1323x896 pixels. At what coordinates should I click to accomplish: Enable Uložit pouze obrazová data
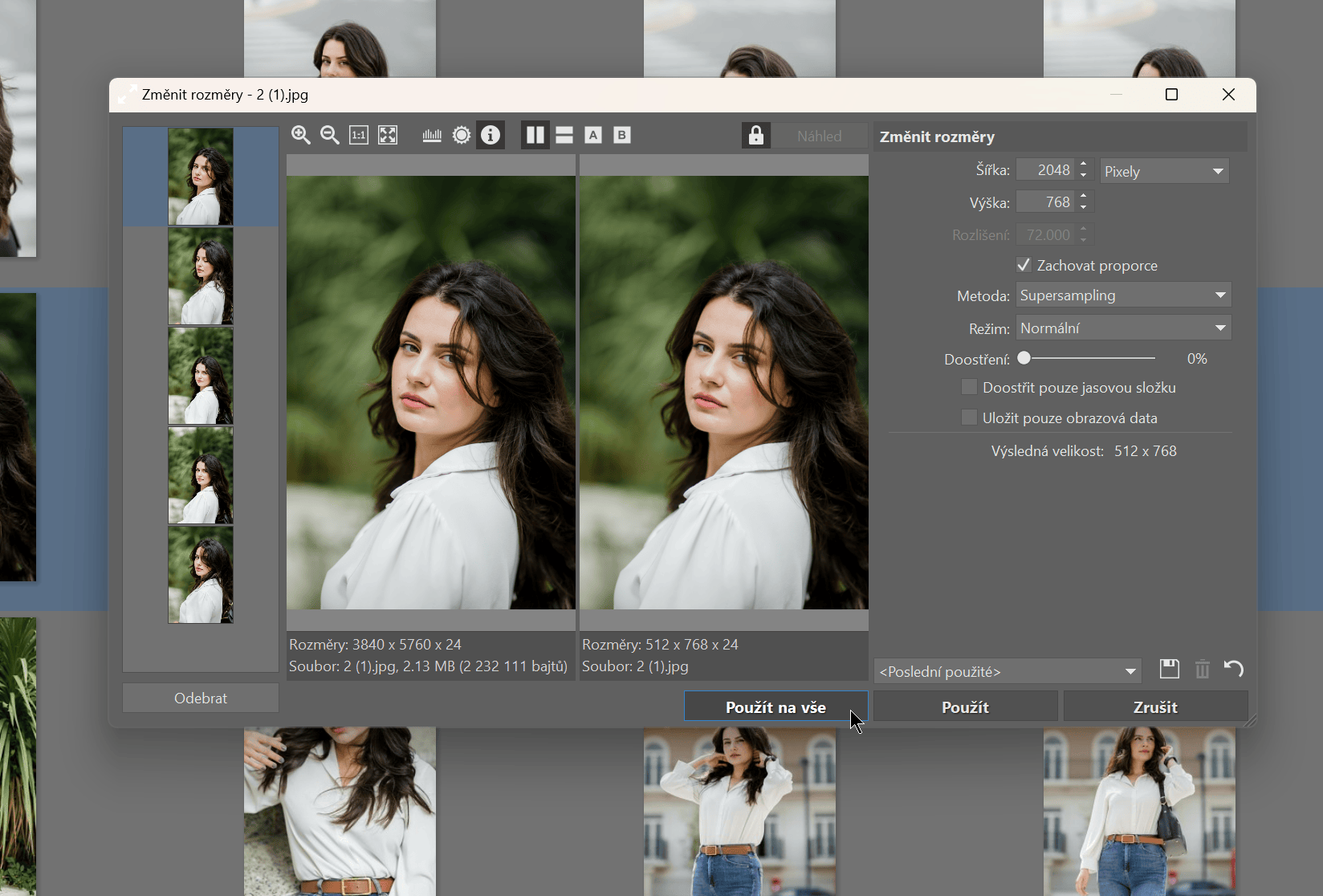(969, 417)
